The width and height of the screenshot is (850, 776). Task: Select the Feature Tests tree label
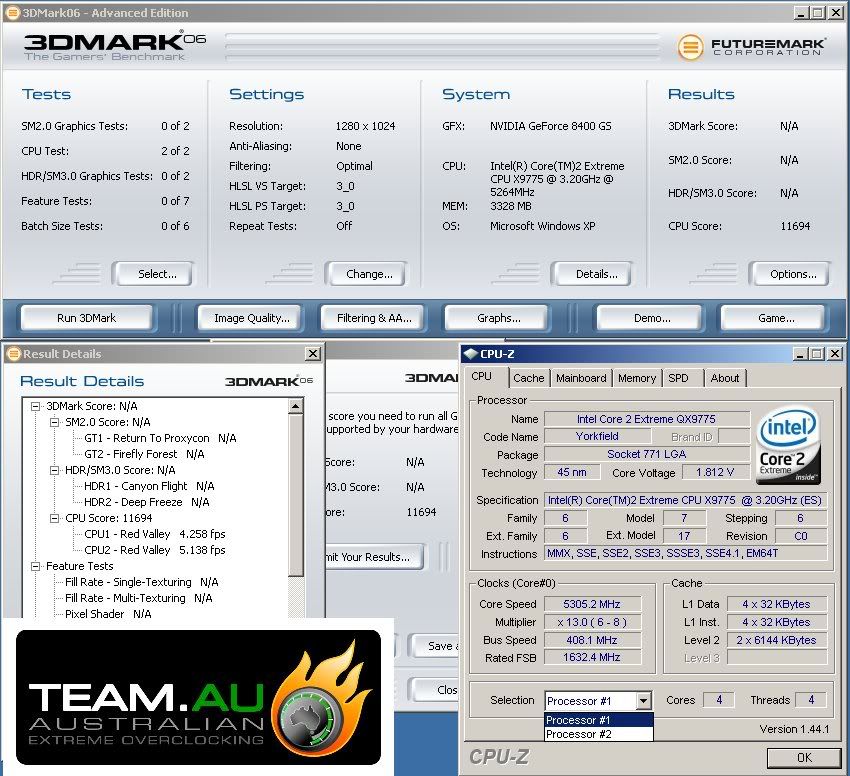pyautogui.click(x=80, y=566)
